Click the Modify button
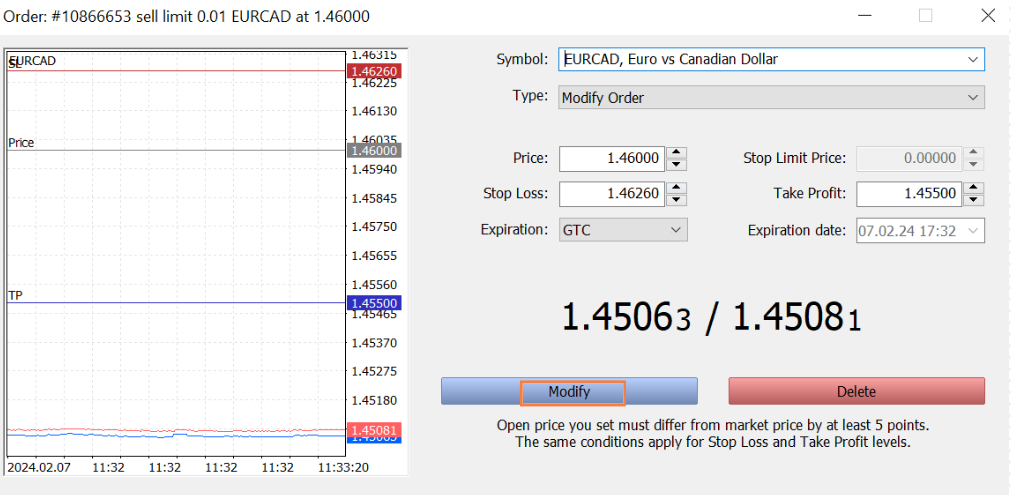1018x495 pixels. pyautogui.click(x=569, y=392)
